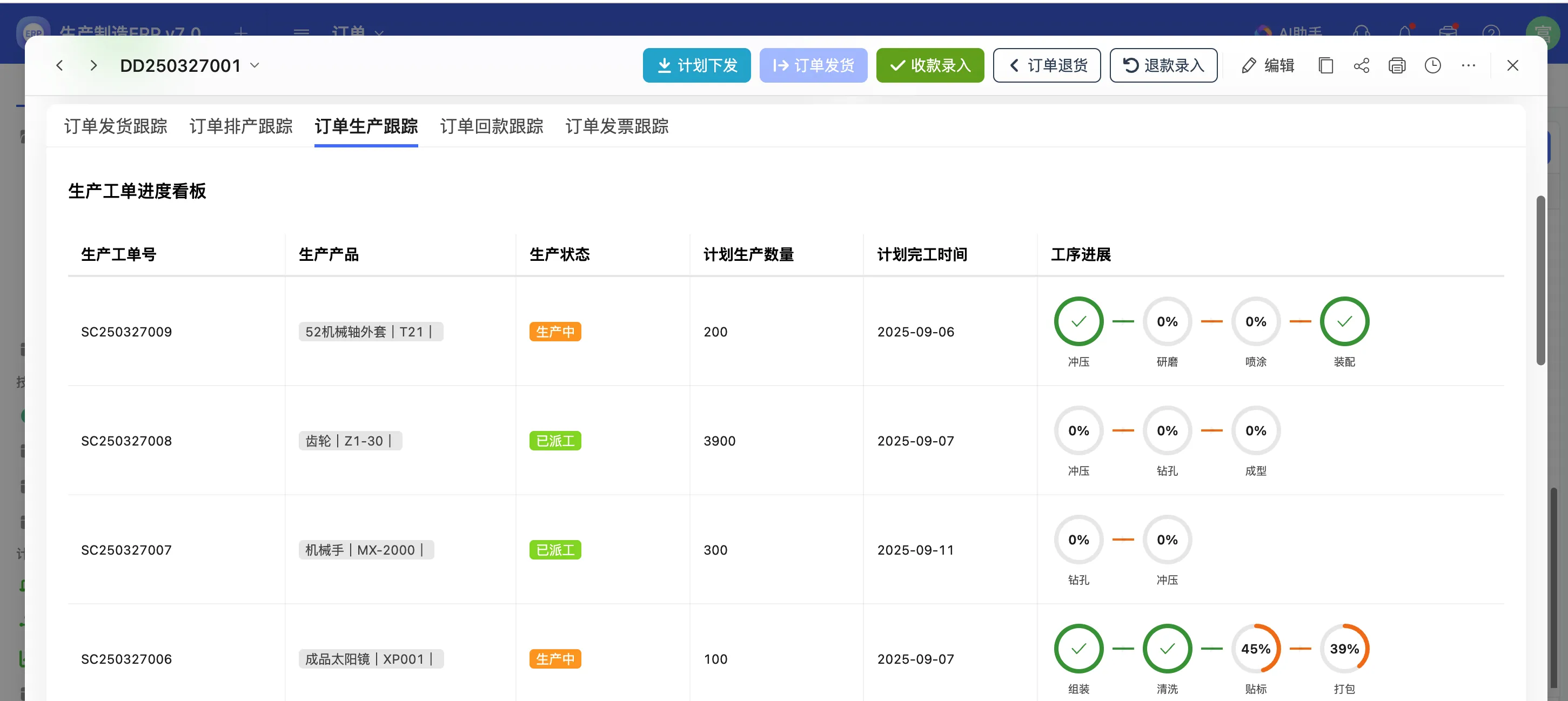
Task: Click completed 冲压 step of SC250327009
Action: (1078, 321)
